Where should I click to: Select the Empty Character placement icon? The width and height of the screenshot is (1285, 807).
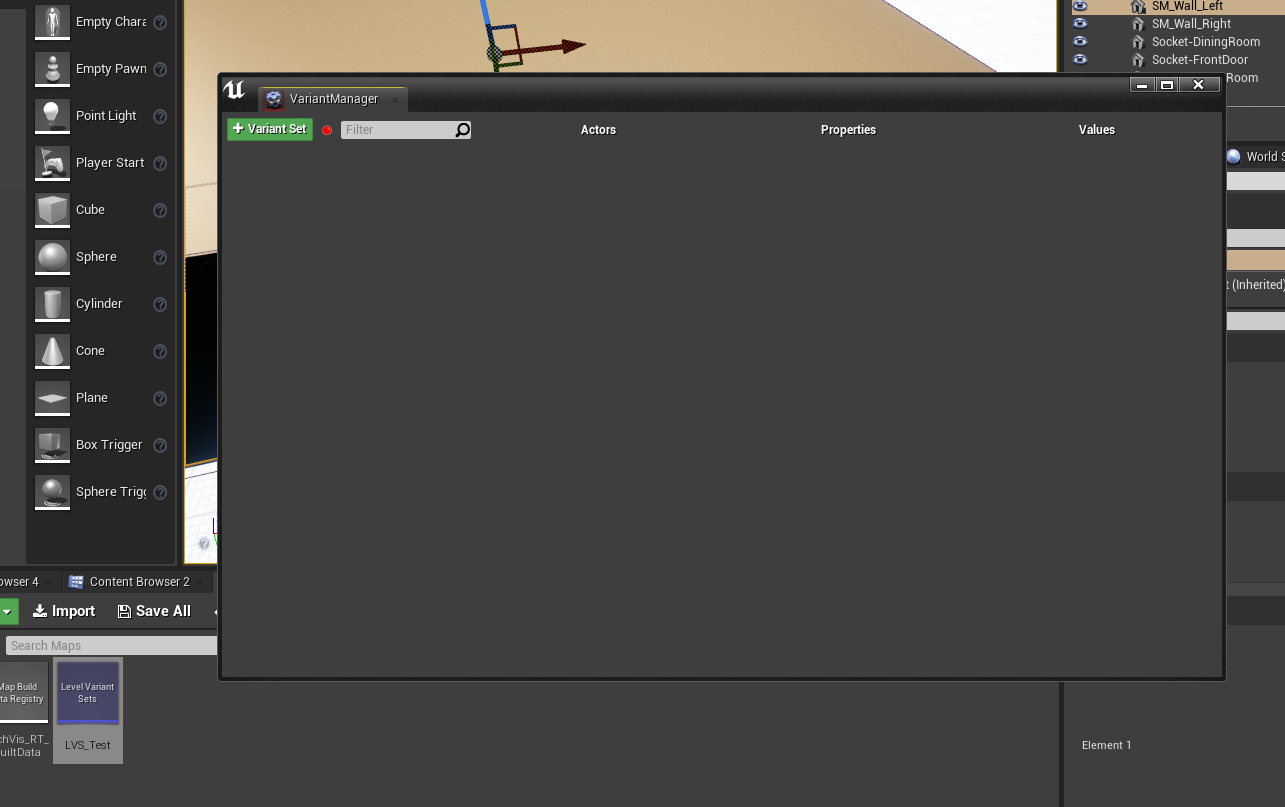(52, 21)
